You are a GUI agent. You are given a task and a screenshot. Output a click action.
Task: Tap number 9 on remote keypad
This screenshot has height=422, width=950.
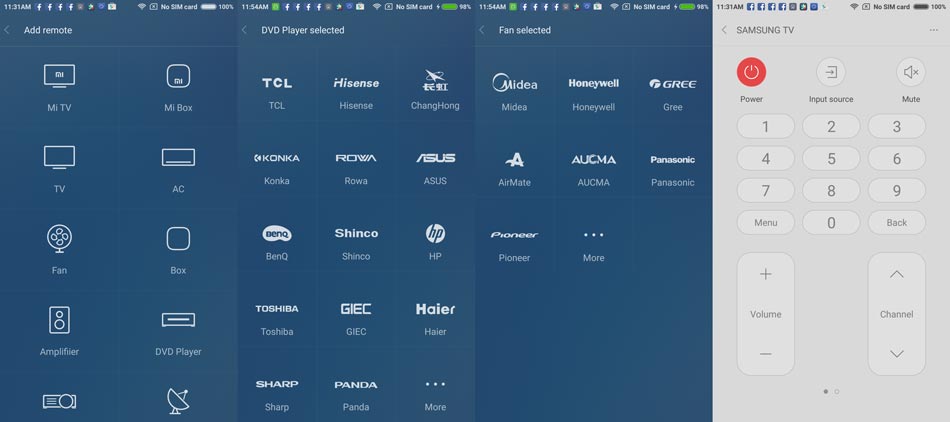(897, 191)
